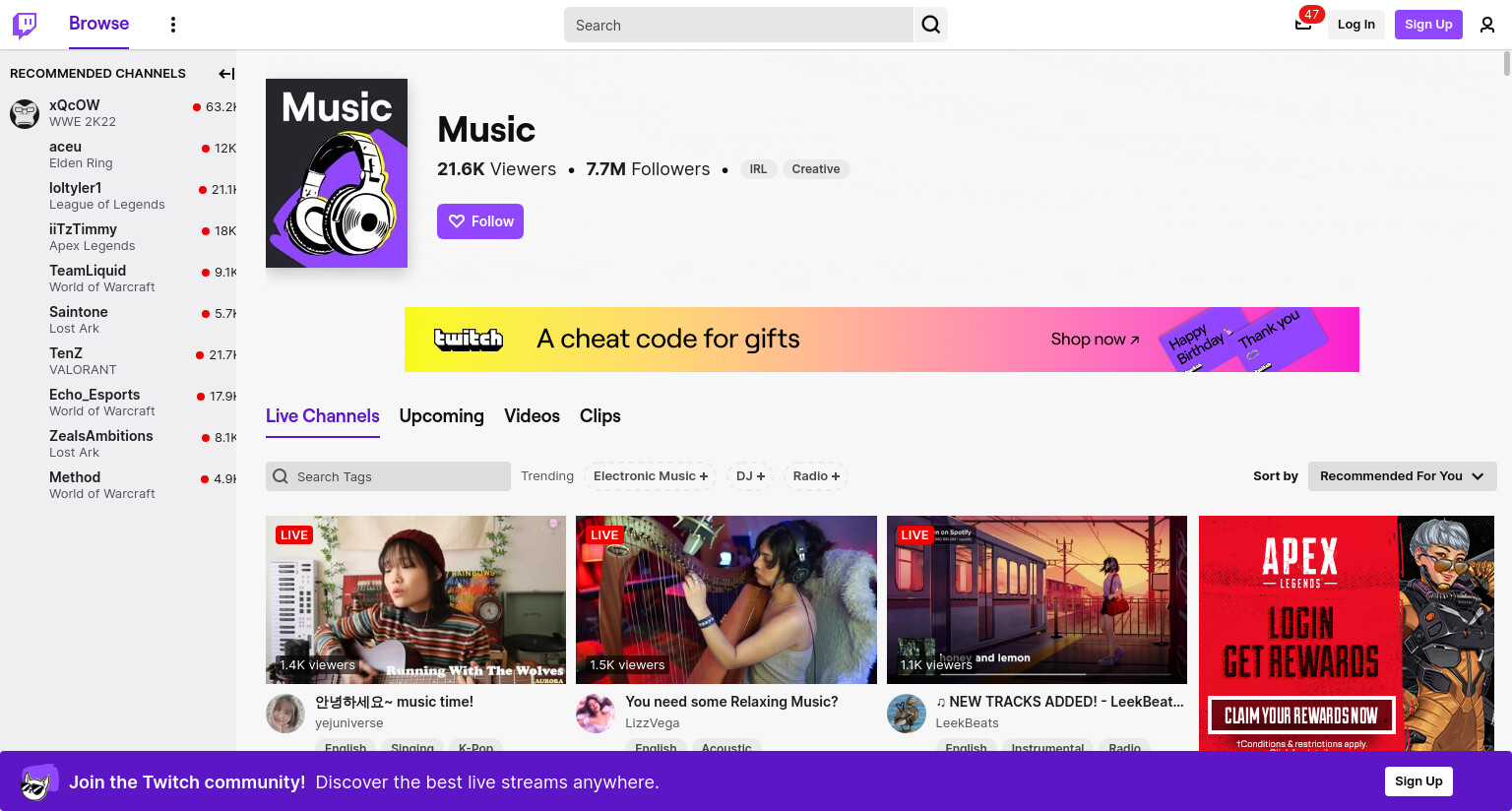The image size is (1512, 811).
Task: Switch to the Upcoming tab
Action: [x=442, y=416]
